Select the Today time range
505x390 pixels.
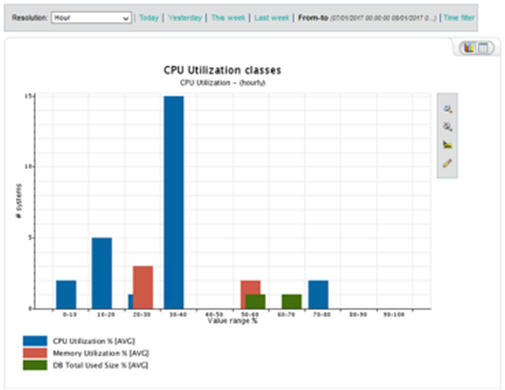click(x=149, y=18)
